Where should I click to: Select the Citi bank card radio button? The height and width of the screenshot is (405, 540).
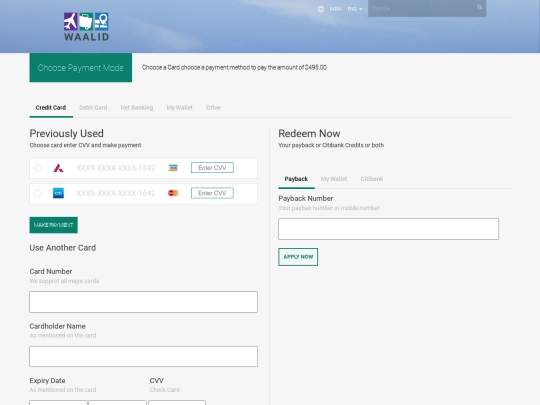tap(38, 193)
